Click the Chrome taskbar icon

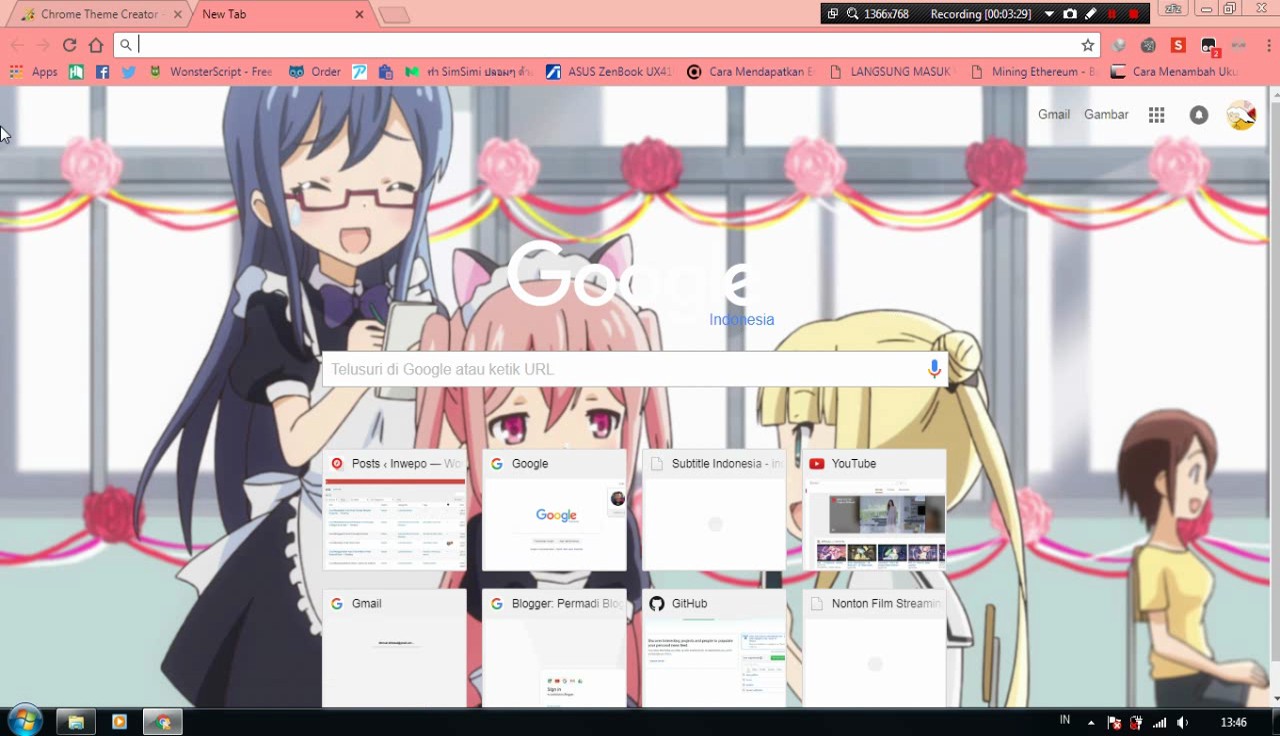pyautogui.click(x=163, y=722)
